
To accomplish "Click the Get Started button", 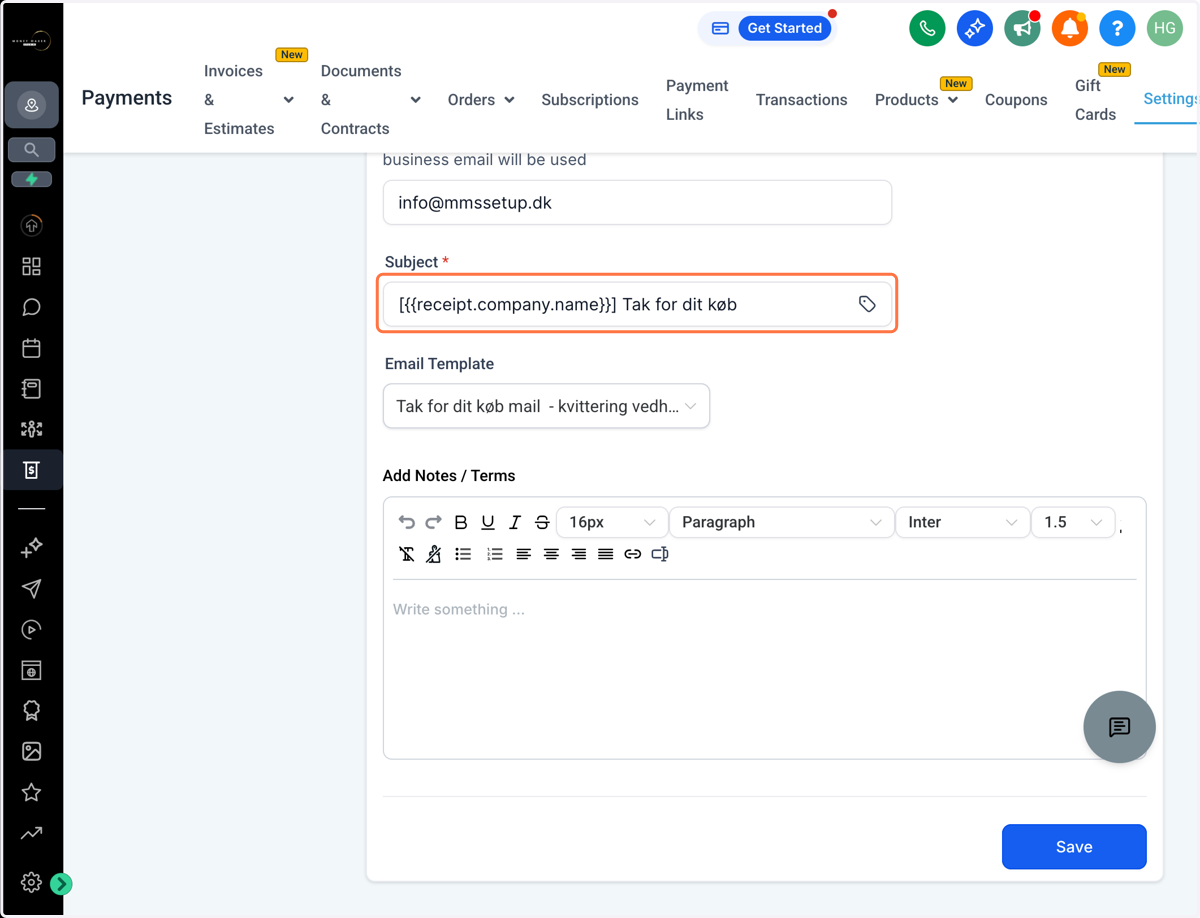I will click(x=784, y=28).
